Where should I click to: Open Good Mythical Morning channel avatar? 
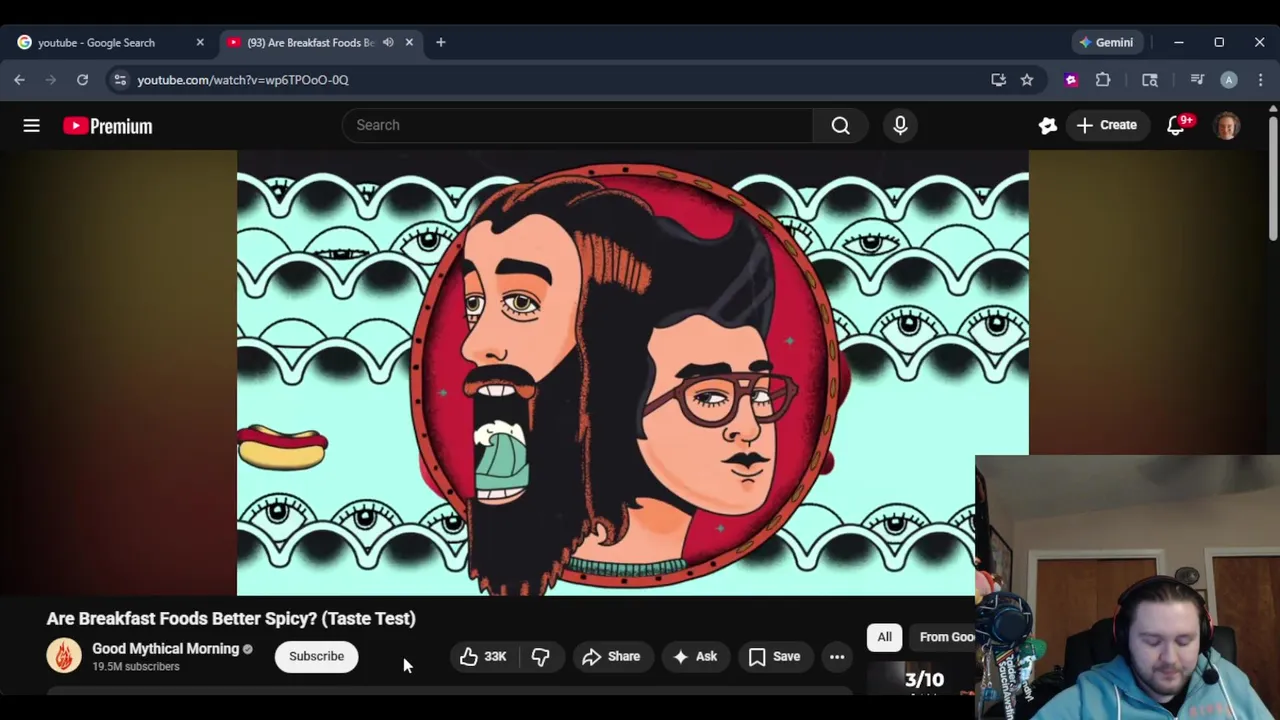[x=64, y=656]
